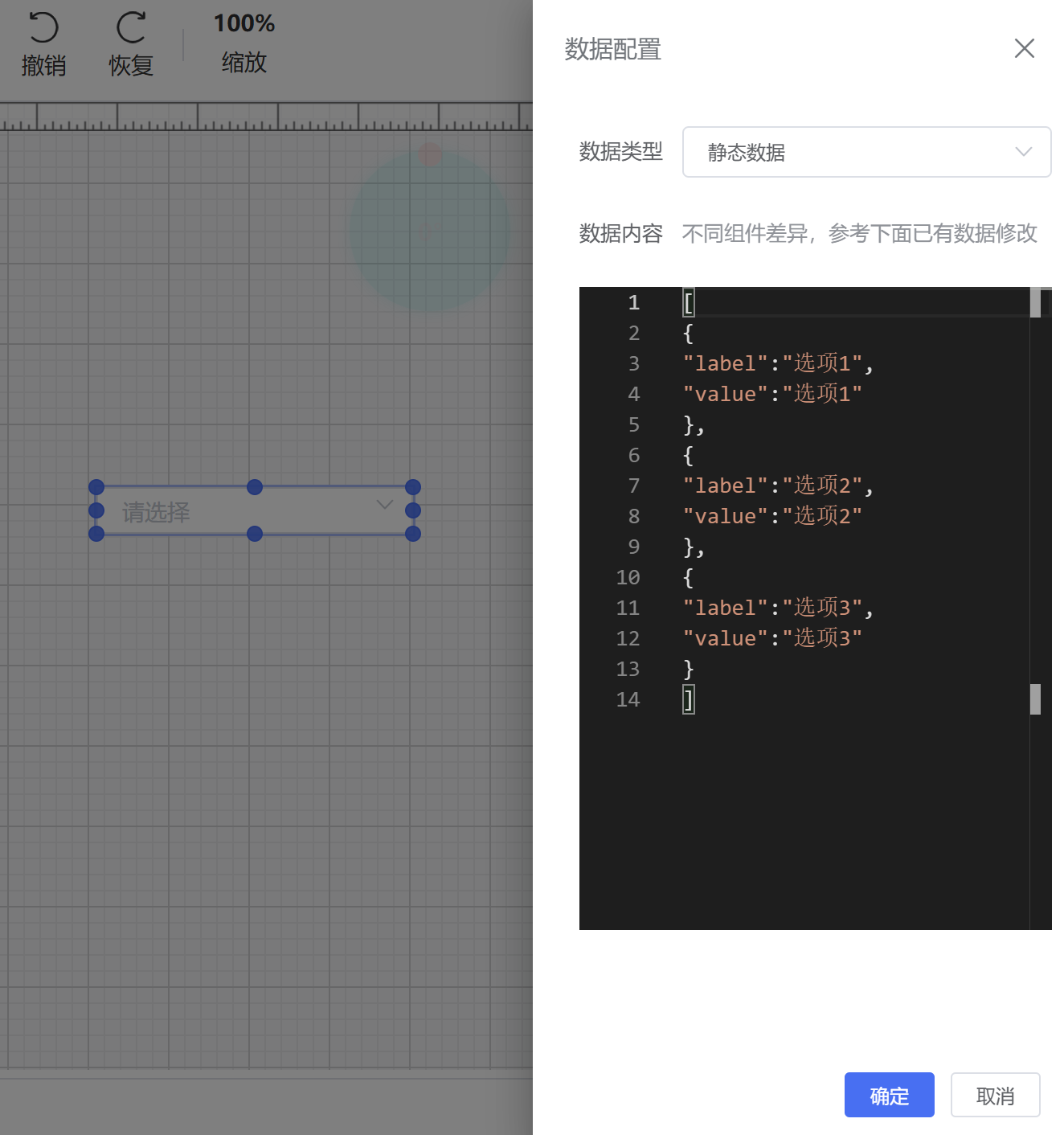Screen dimensions: 1064x1135
Task: Click the 恢复 redo arrow icon
Action: click(x=131, y=28)
